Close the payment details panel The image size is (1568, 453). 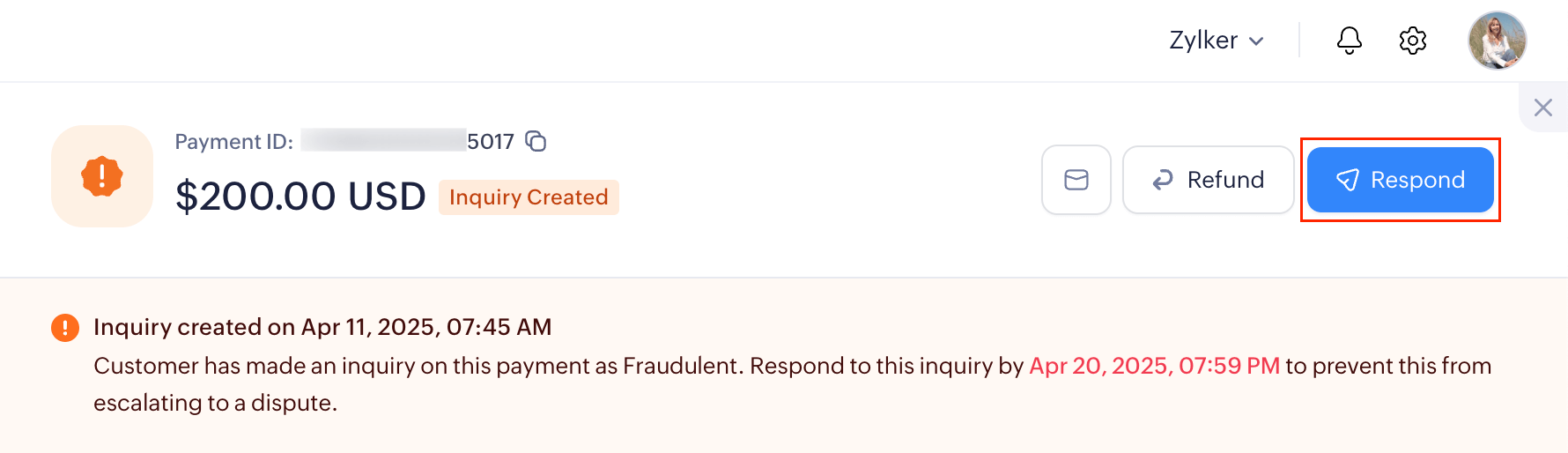tap(1542, 108)
